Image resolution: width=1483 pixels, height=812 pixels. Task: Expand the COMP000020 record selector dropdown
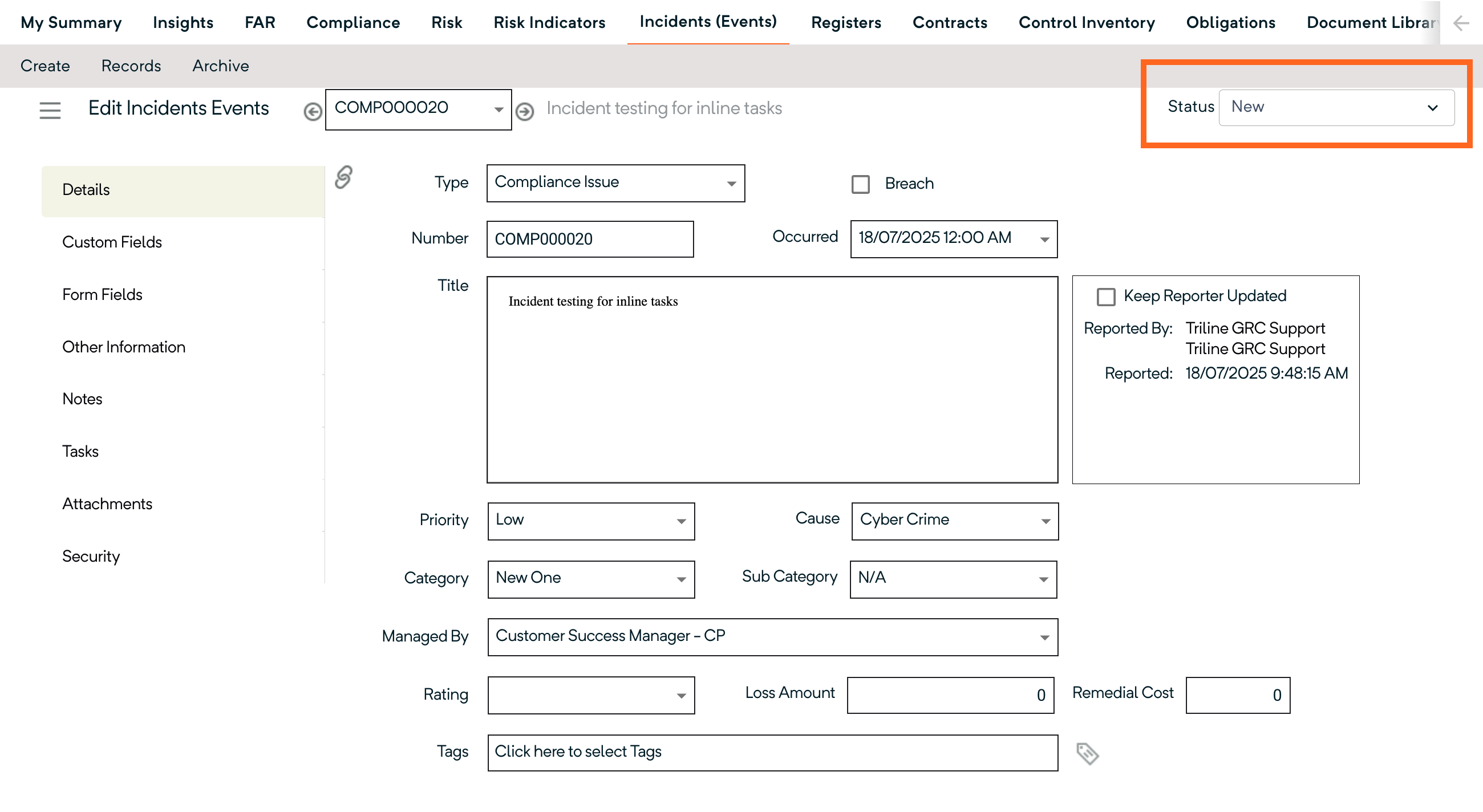pyautogui.click(x=419, y=109)
